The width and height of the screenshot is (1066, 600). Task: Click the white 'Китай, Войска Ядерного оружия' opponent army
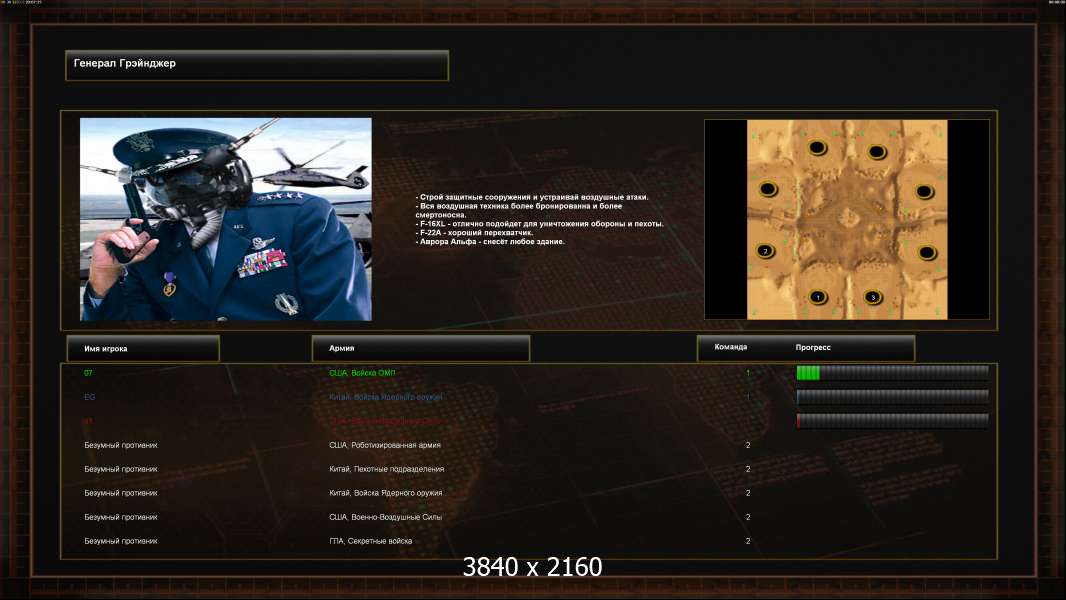(x=385, y=493)
